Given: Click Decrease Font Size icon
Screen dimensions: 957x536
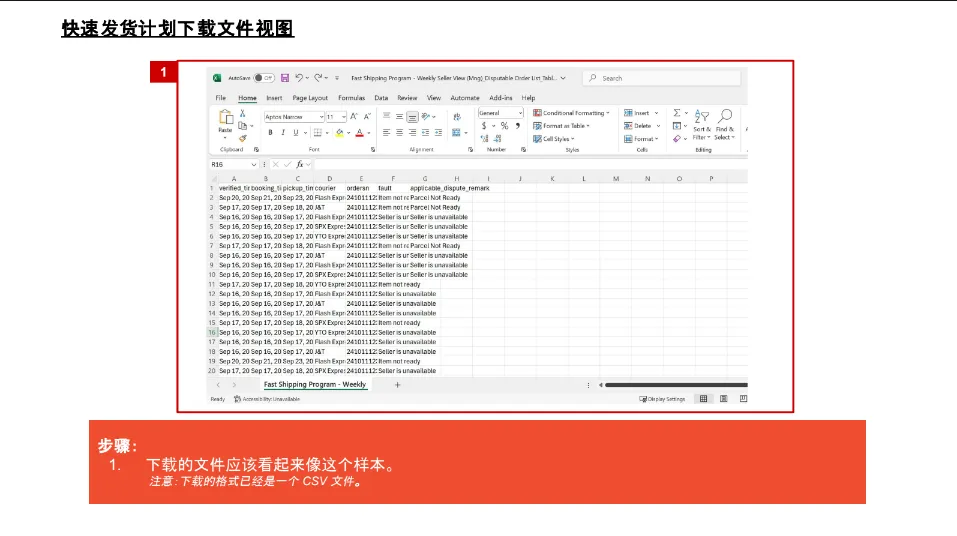Looking at the screenshot, I should click(x=367, y=116).
